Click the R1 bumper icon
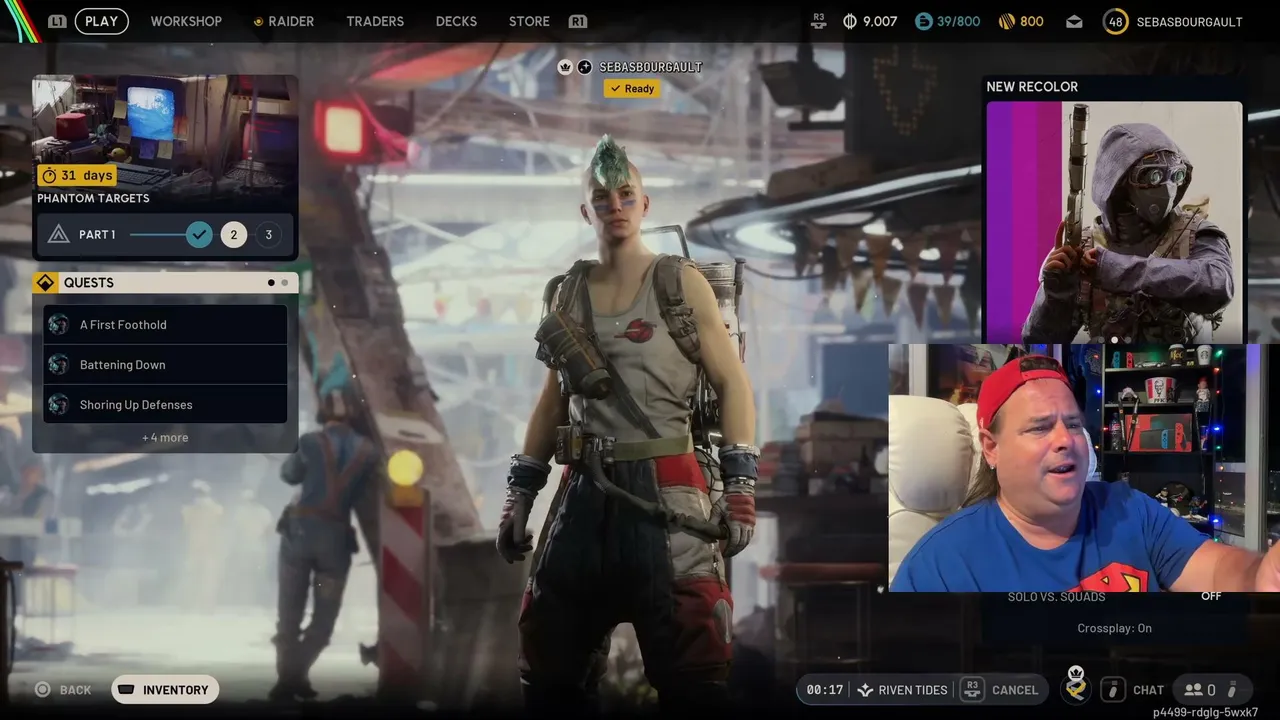Screen dimensions: 1280x720 click(577, 21)
